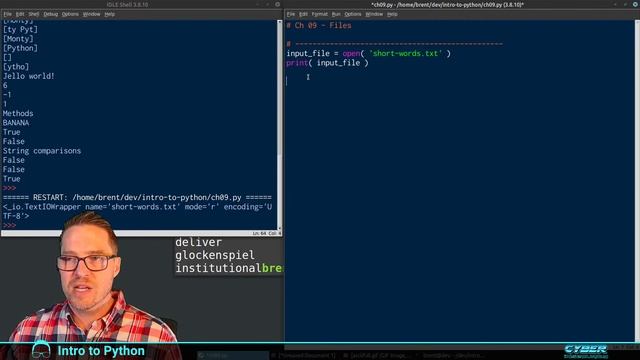The image size is (640, 360).
Task: Open the File menu in IDLE Shell
Action: (x=8, y=14)
